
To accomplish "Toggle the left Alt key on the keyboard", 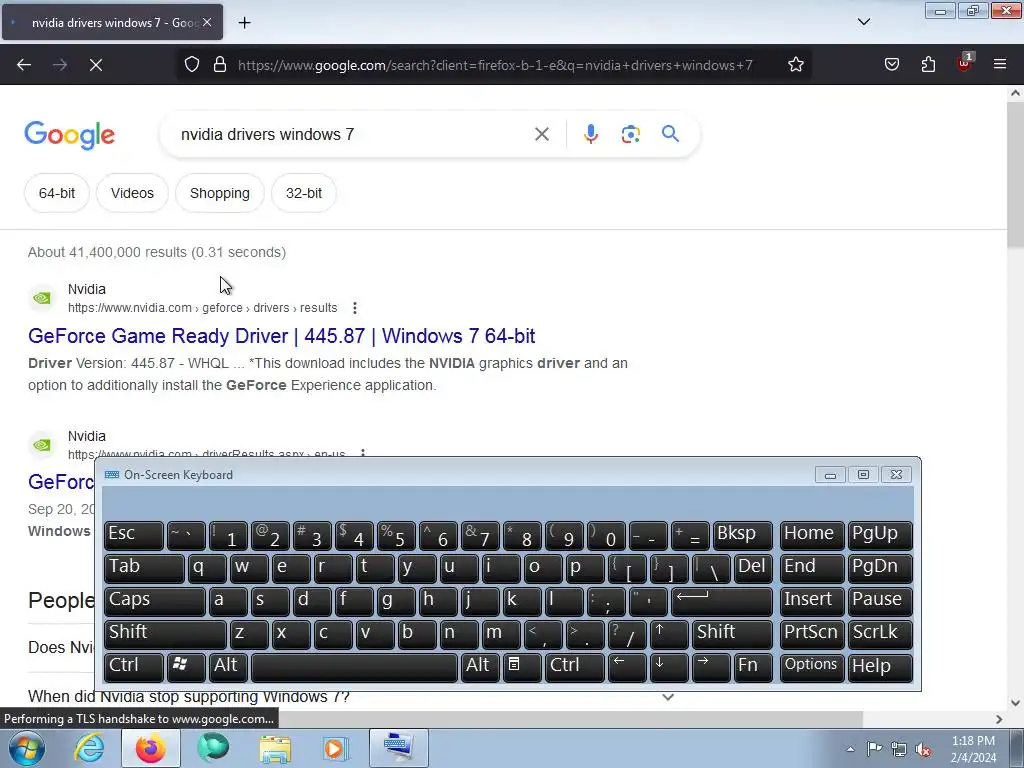I will tap(229, 667).
